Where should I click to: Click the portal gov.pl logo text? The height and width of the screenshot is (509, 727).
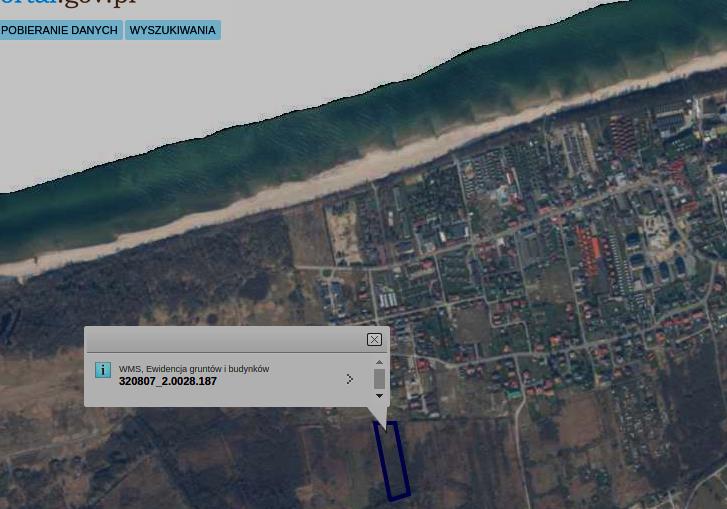click(68, 3)
